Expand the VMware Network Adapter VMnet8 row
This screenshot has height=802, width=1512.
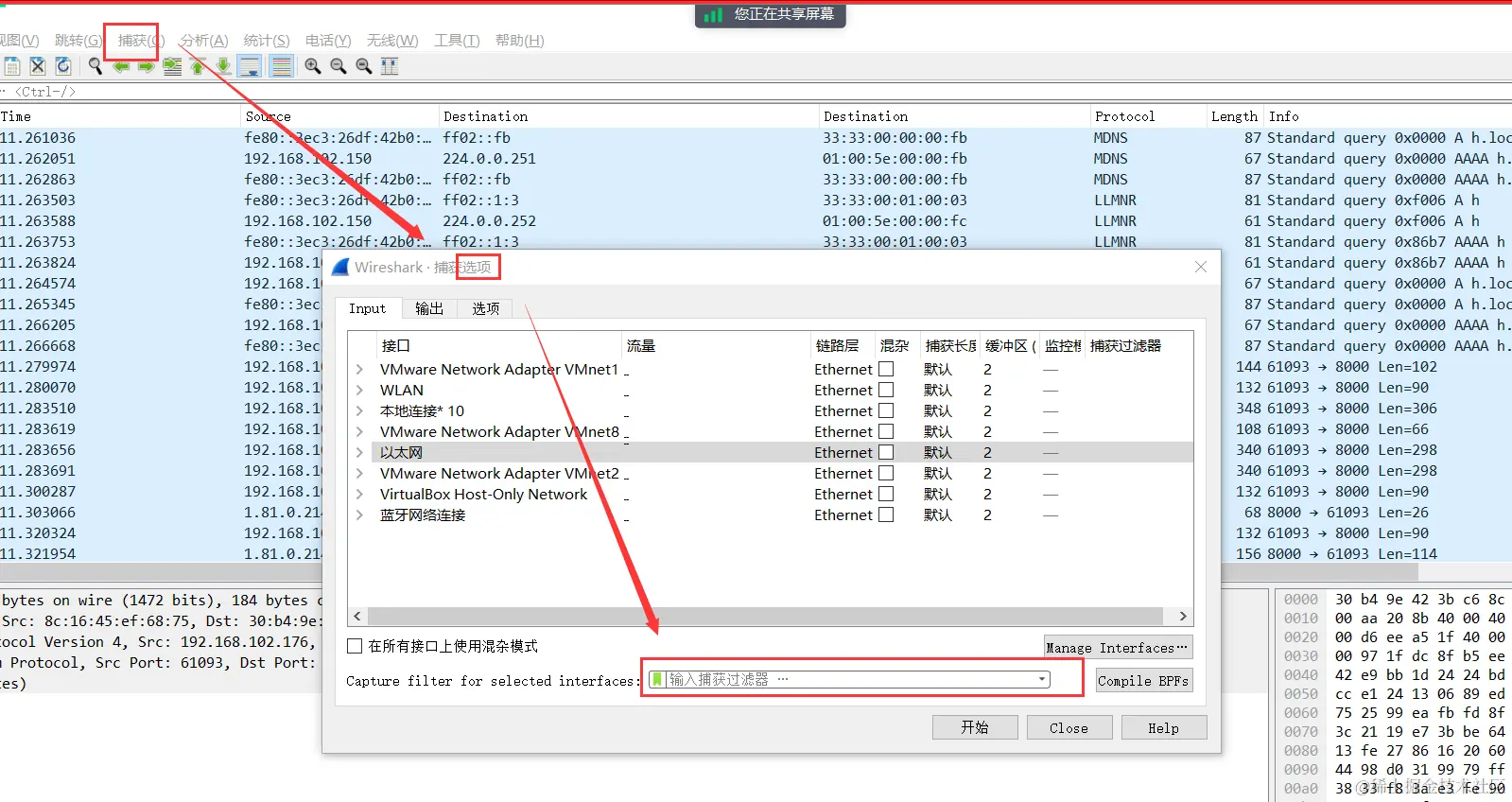[359, 432]
